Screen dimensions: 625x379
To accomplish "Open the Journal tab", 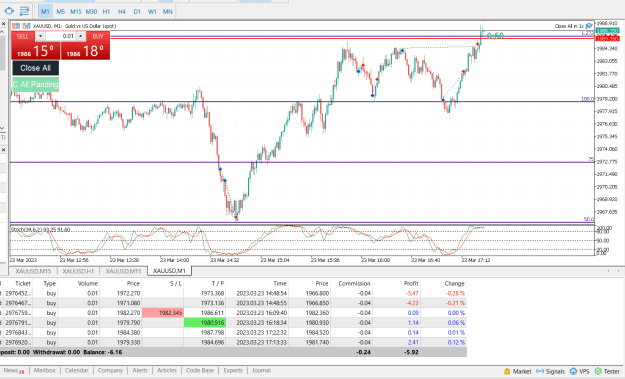I will point(261,371).
